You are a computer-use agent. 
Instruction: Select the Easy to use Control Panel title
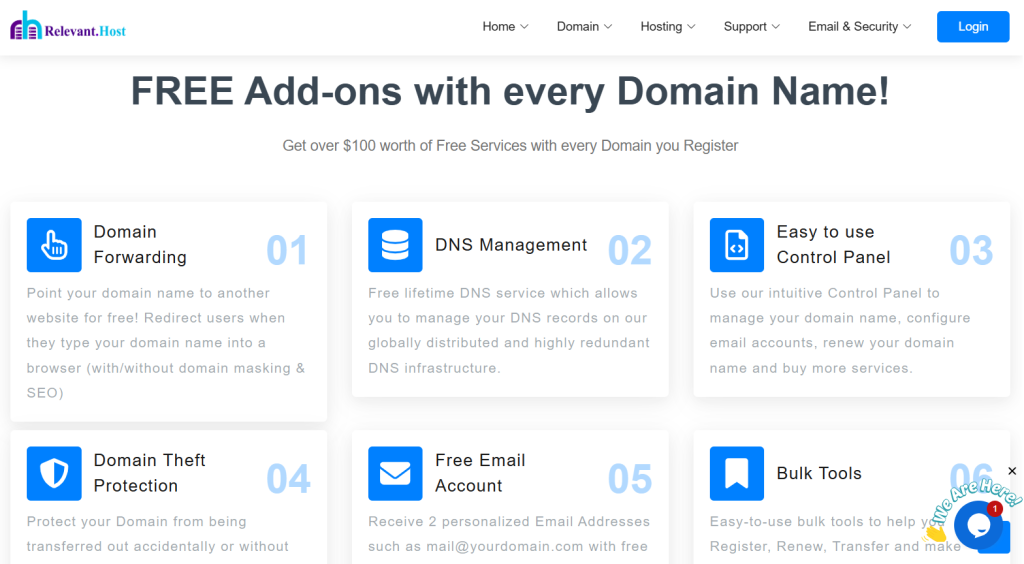coord(833,245)
